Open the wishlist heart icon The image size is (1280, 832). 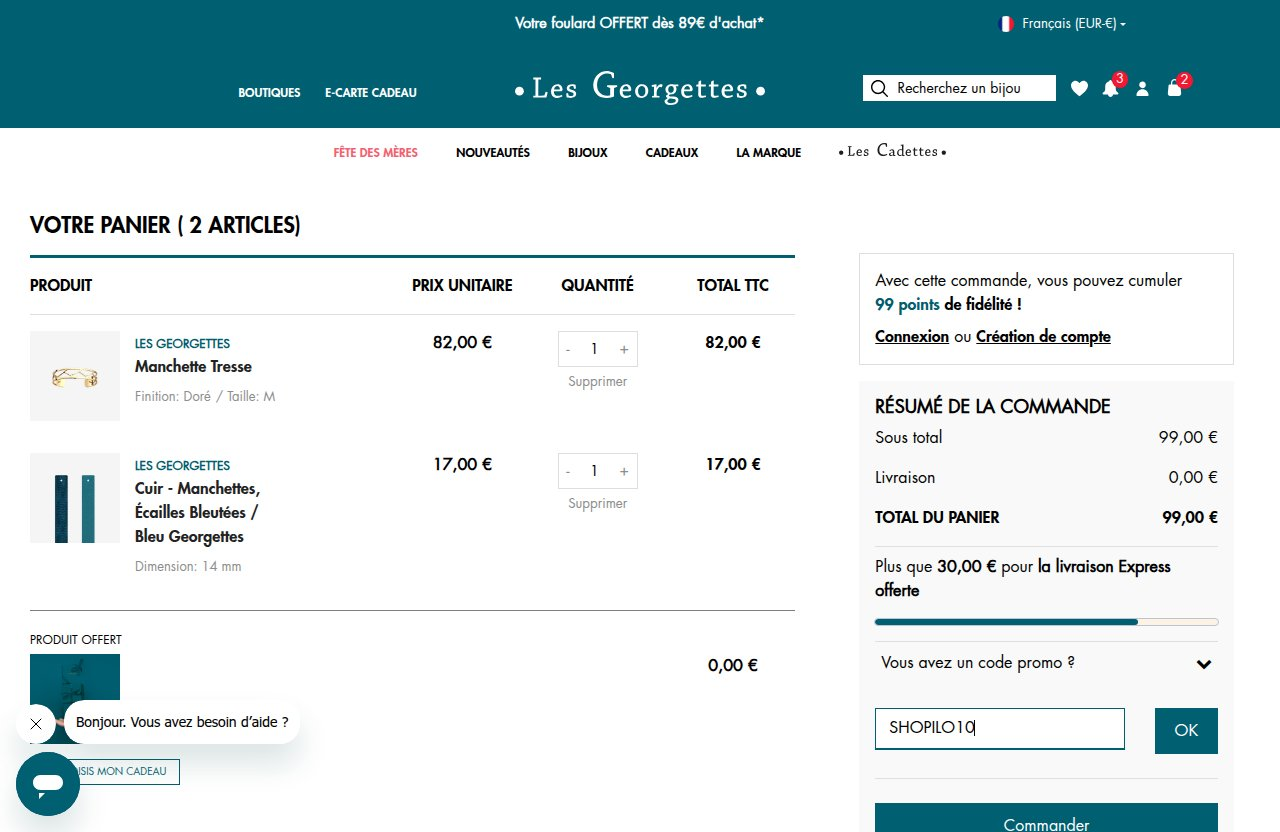[1079, 88]
